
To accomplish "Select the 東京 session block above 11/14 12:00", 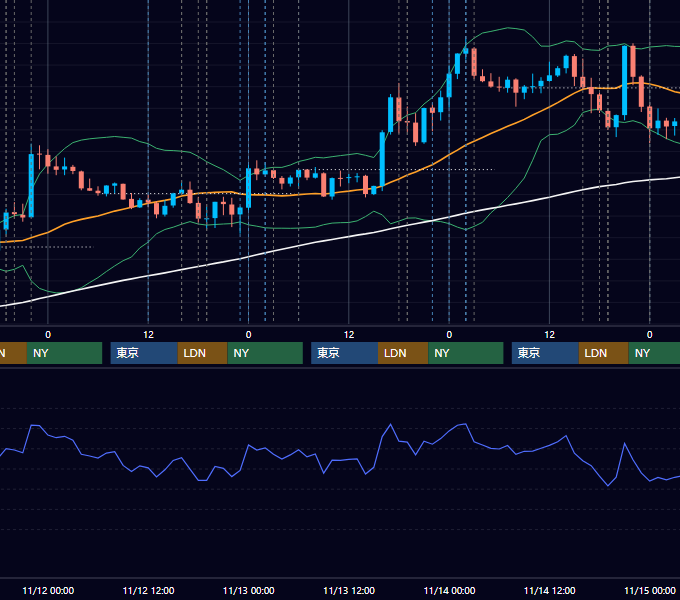I will coord(545,353).
